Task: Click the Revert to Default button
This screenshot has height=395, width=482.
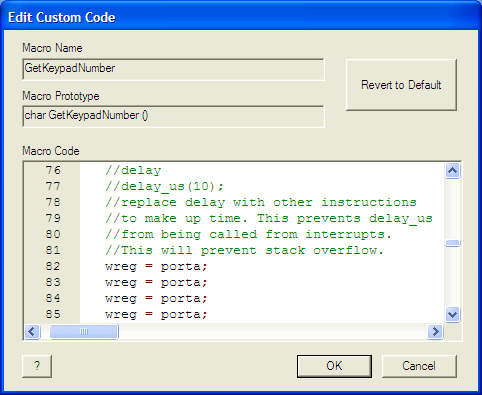Action: [401, 85]
